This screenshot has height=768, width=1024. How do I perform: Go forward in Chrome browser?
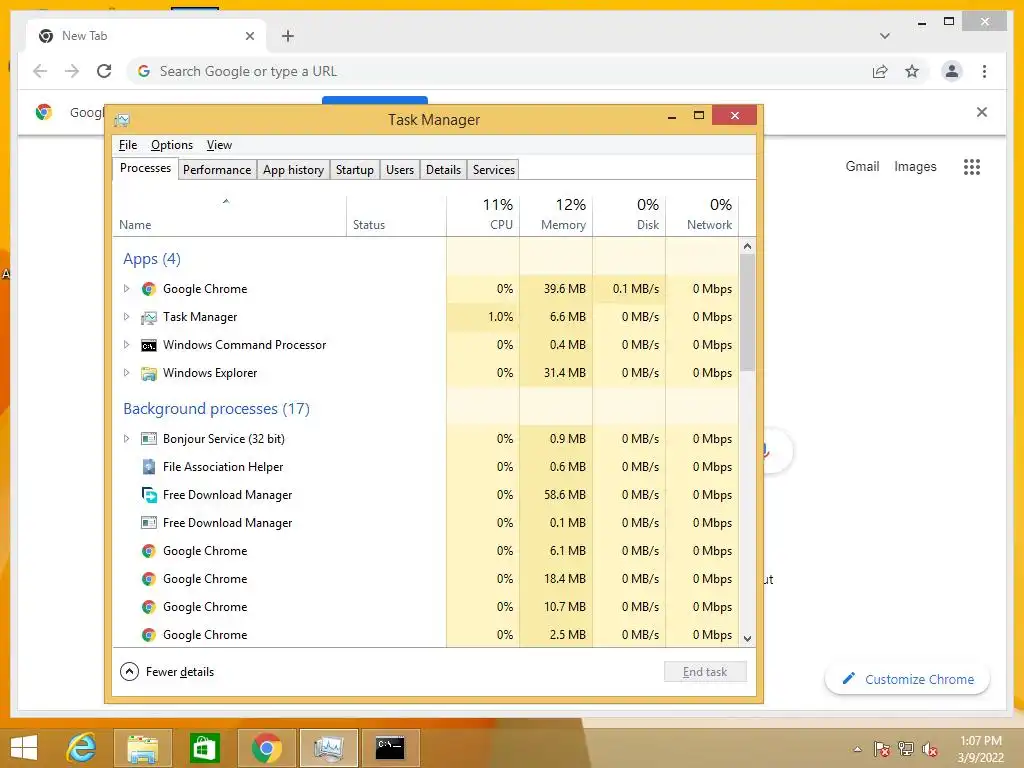[x=72, y=71]
